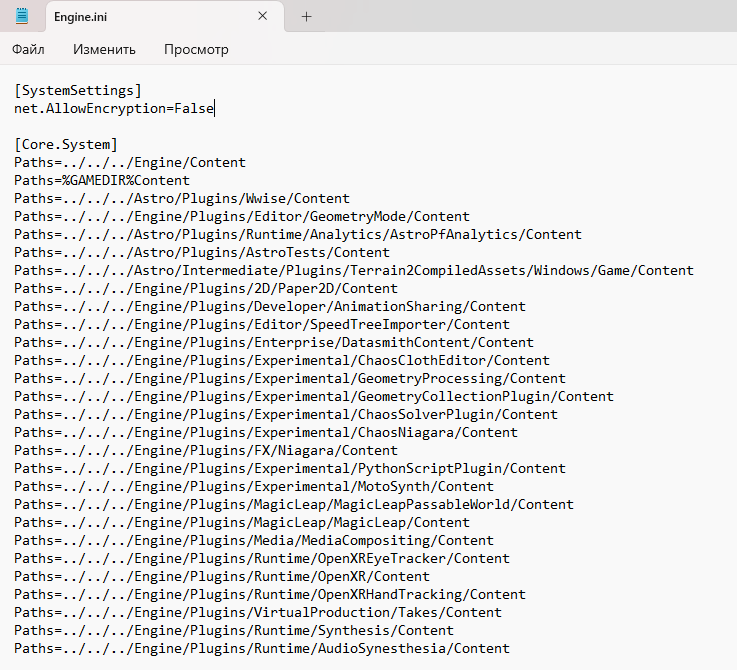The image size is (737, 670).
Task: Click the MediaCompositing/Content path line
Action: coord(254,540)
